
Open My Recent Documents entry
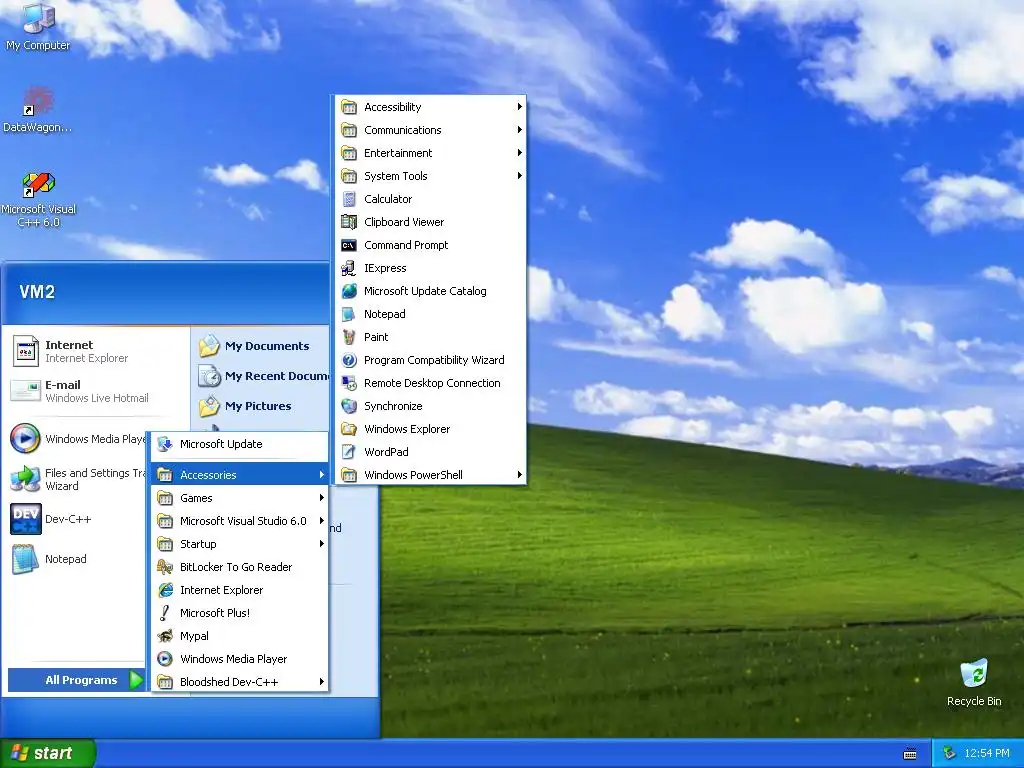263,376
